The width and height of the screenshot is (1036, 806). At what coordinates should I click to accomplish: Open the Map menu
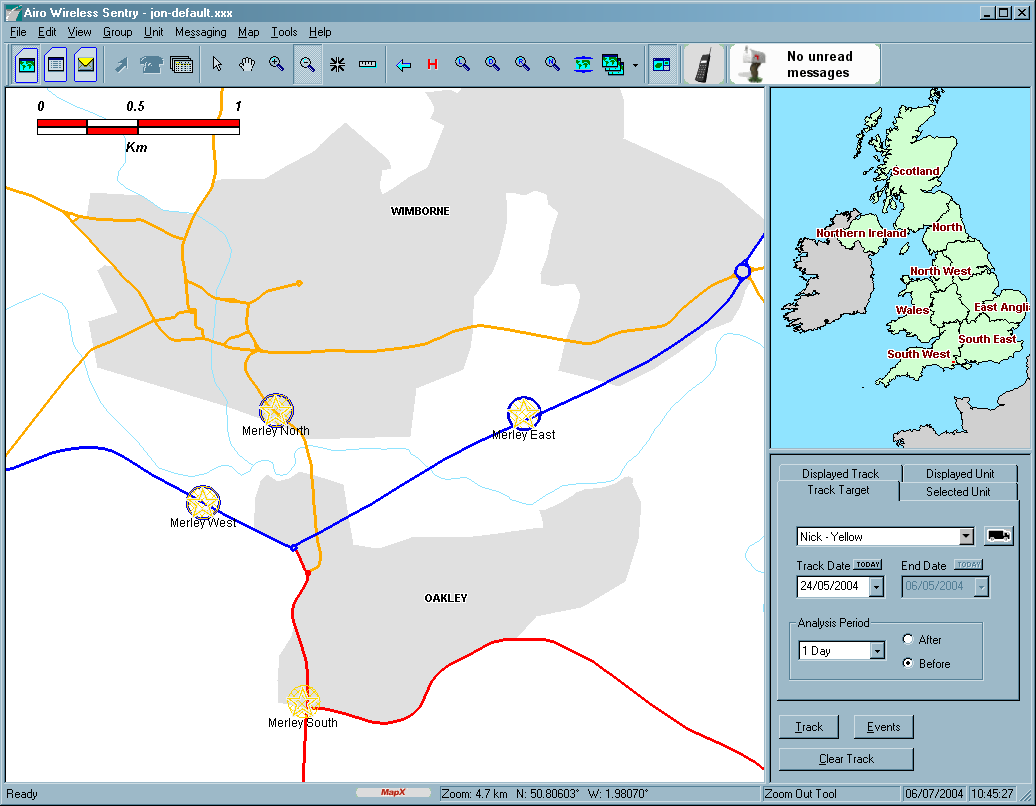pyautogui.click(x=248, y=32)
